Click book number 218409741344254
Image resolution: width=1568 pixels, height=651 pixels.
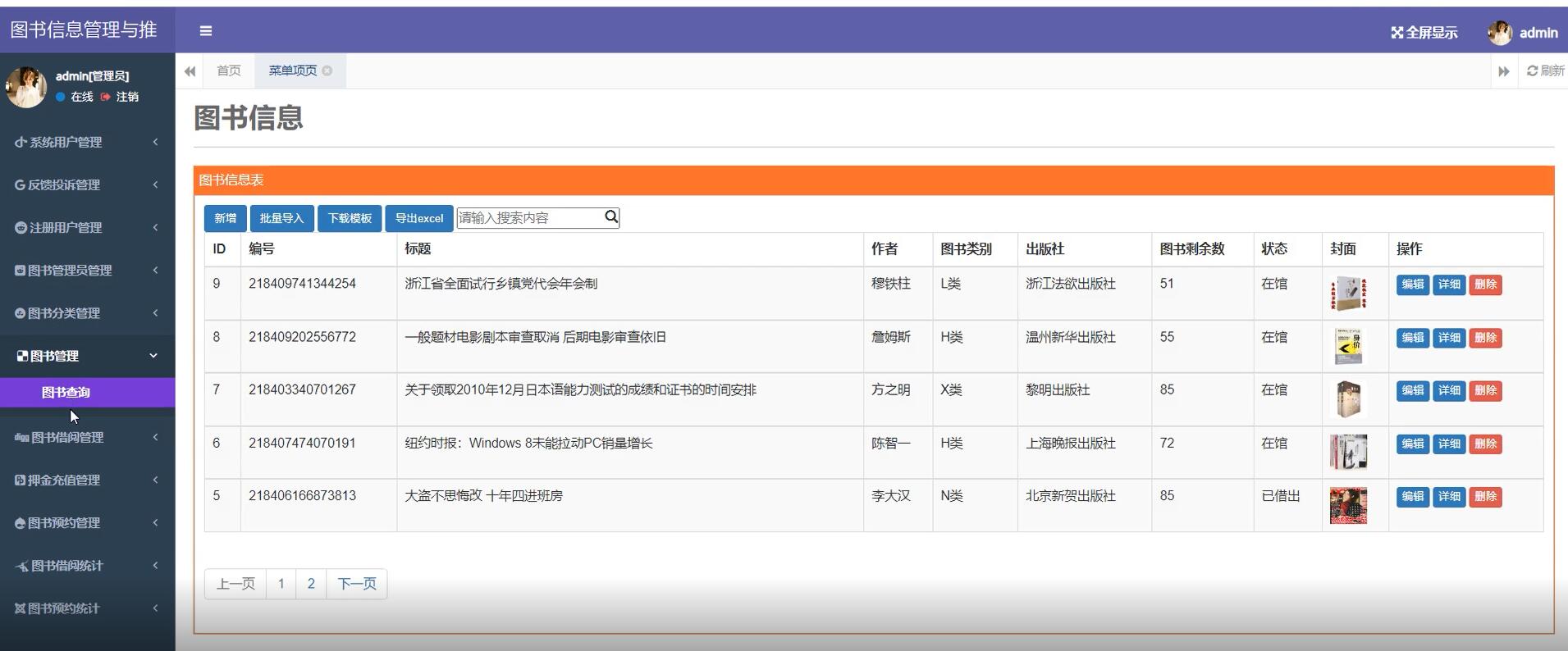click(302, 284)
